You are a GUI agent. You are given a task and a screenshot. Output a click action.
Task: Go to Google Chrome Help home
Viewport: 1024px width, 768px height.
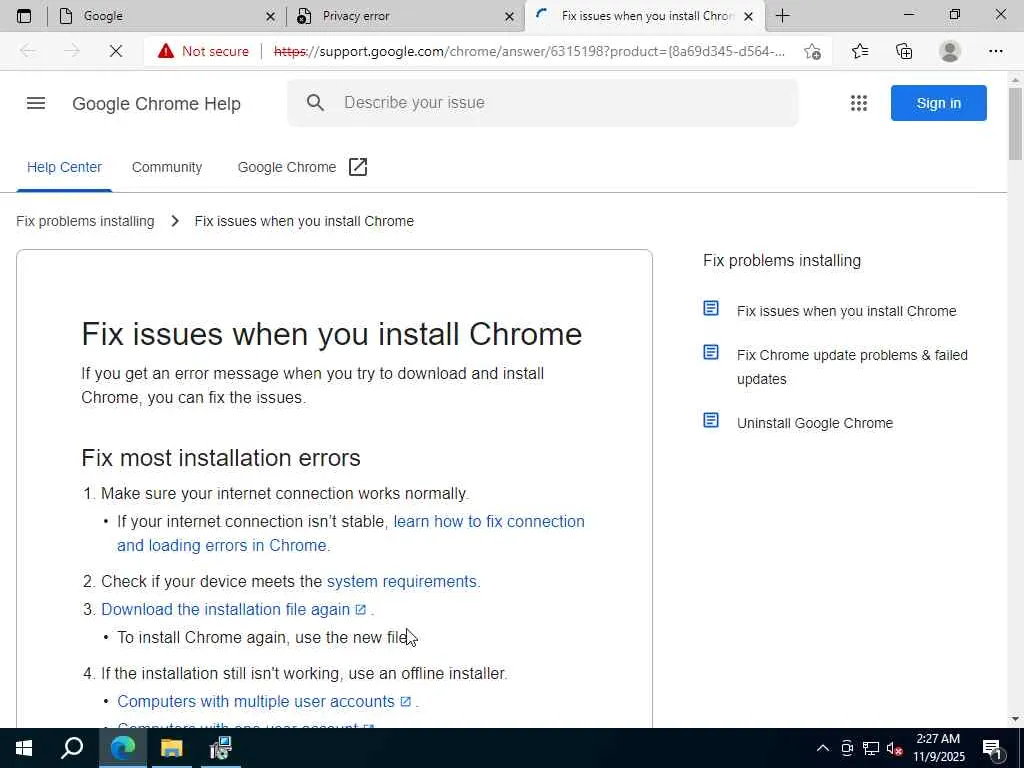click(x=156, y=103)
